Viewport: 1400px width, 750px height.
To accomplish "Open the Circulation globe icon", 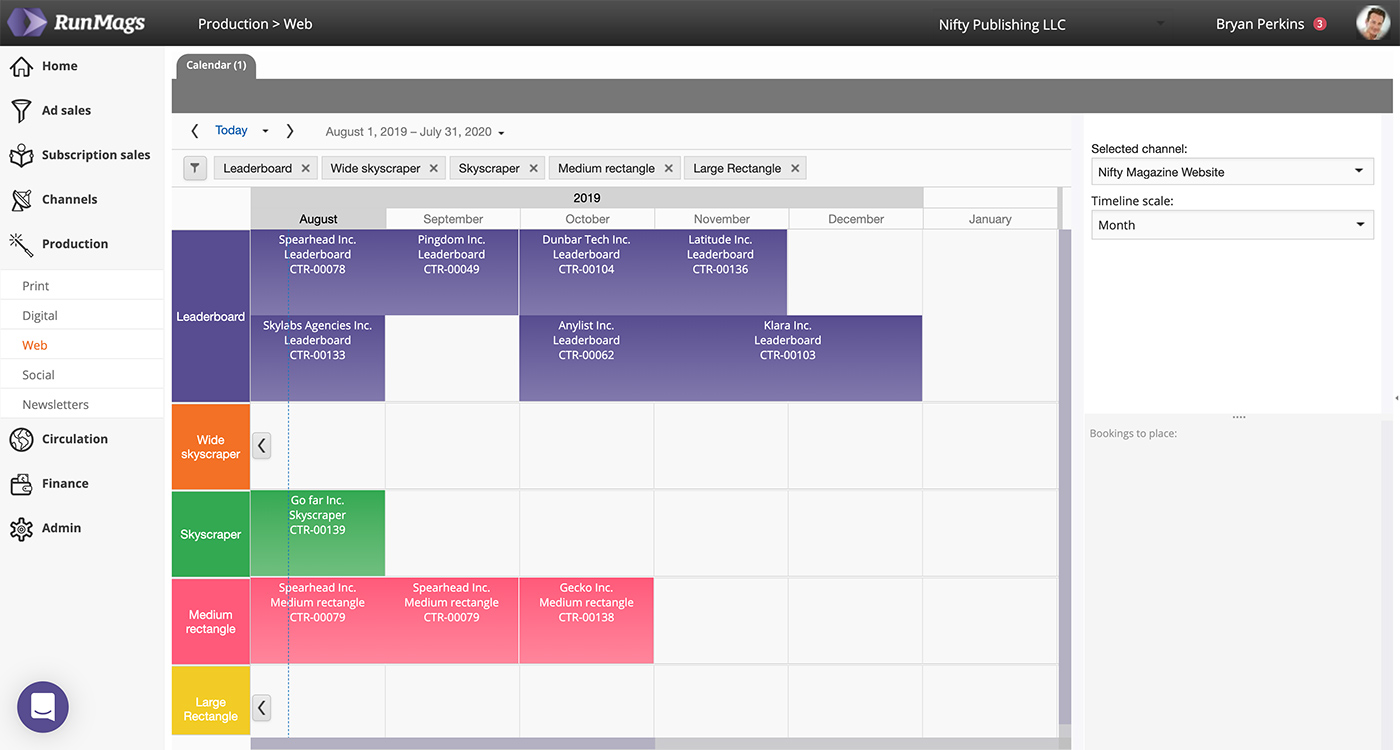I will (x=21, y=439).
